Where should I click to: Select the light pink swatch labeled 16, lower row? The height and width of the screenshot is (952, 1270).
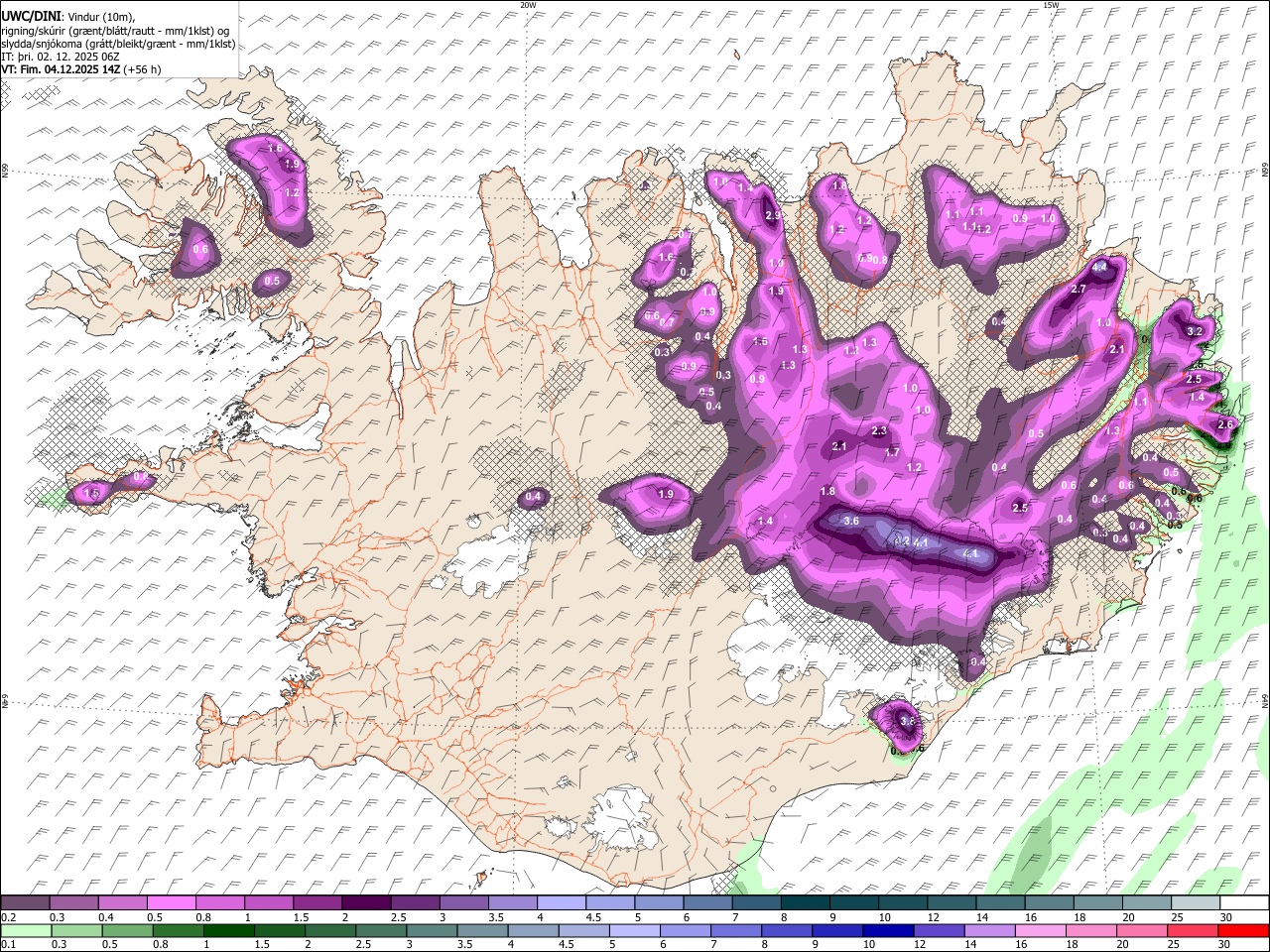pos(1040,930)
